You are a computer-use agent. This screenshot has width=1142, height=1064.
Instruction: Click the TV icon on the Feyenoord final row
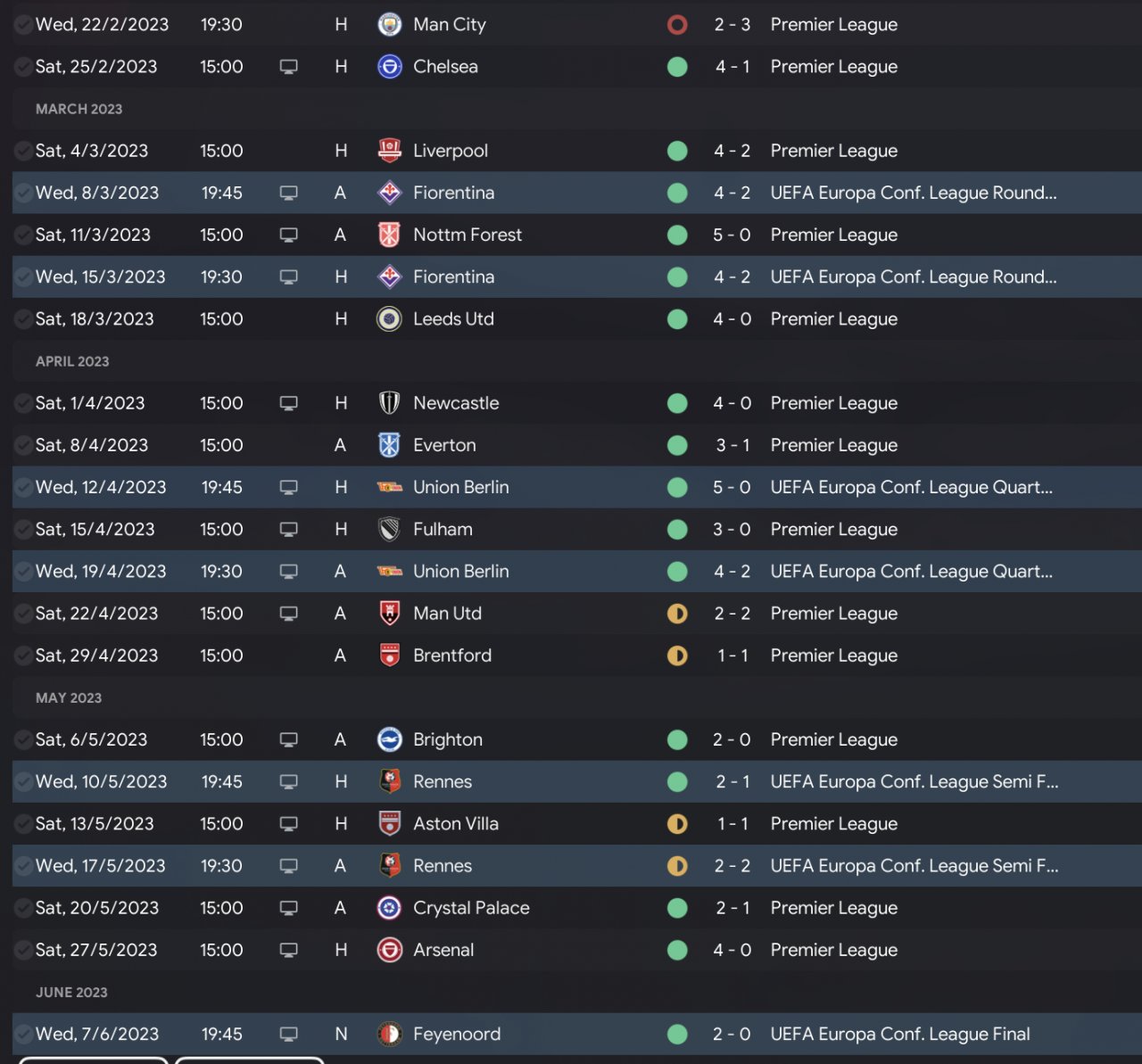click(288, 1035)
